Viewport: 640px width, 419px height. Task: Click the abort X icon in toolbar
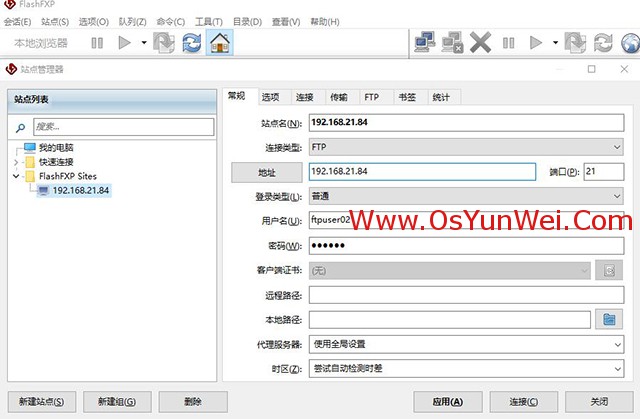tap(480, 42)
